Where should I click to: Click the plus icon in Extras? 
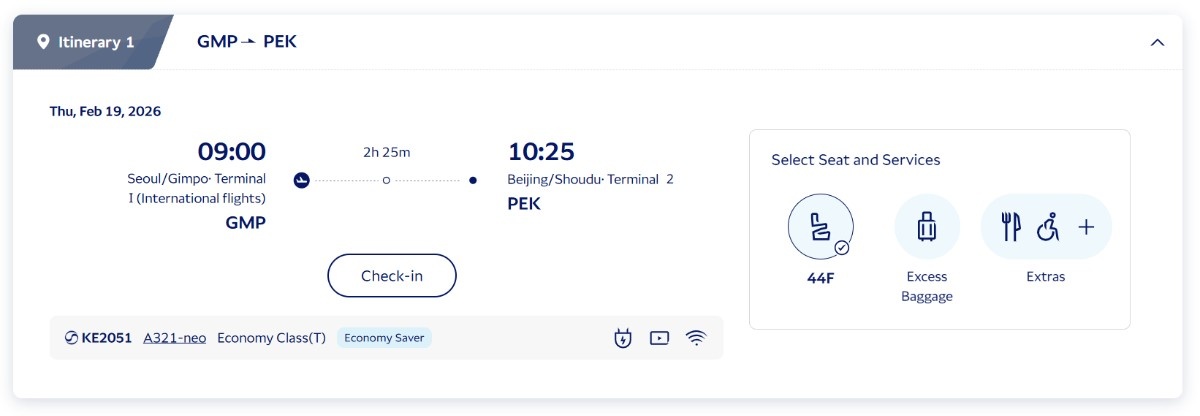coord(1086,227)
